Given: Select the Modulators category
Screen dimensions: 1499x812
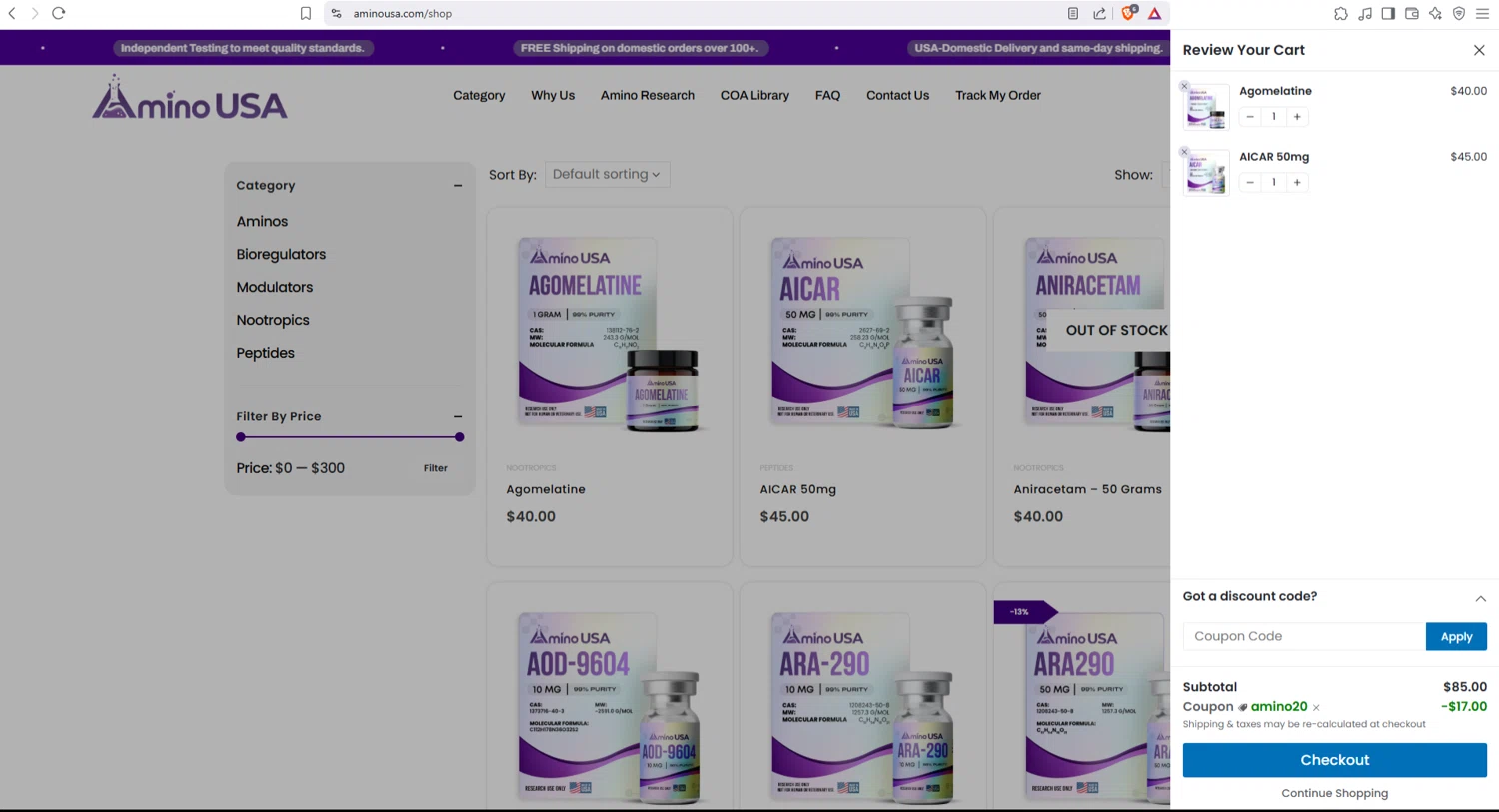Looking at the screenshot, I should click(274, 287).
